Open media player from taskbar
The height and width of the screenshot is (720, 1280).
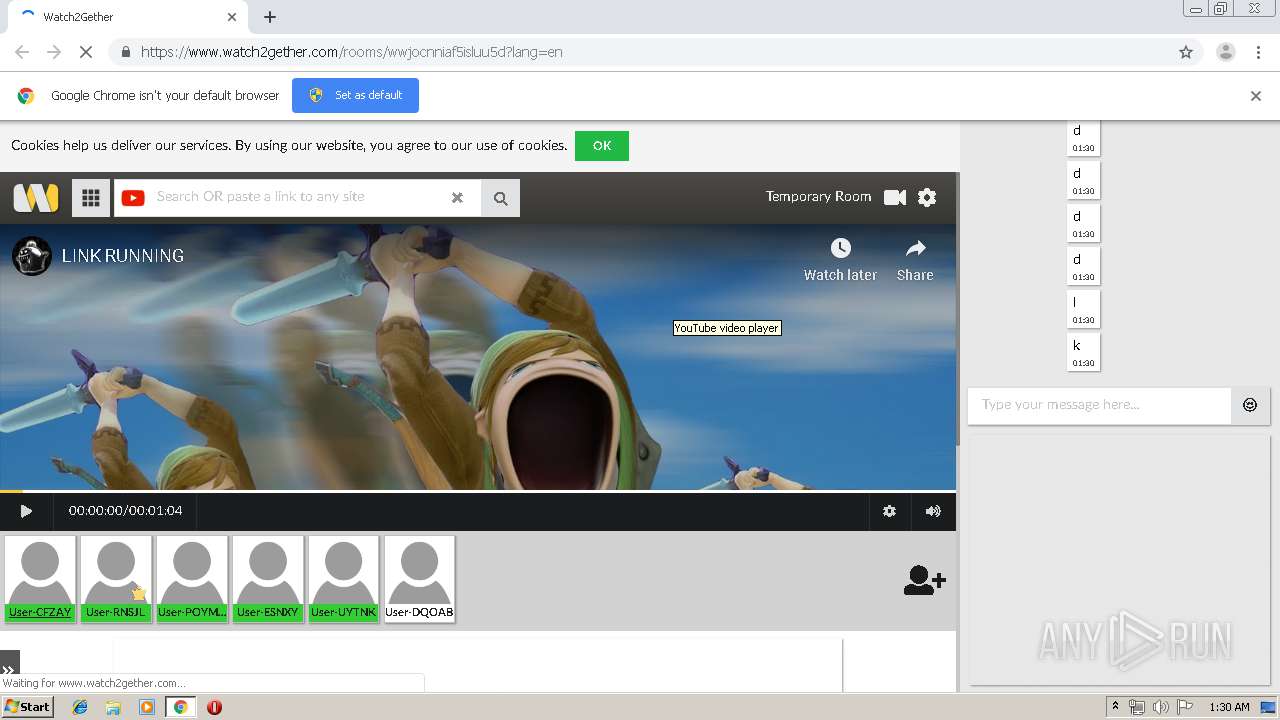point(147,707)
